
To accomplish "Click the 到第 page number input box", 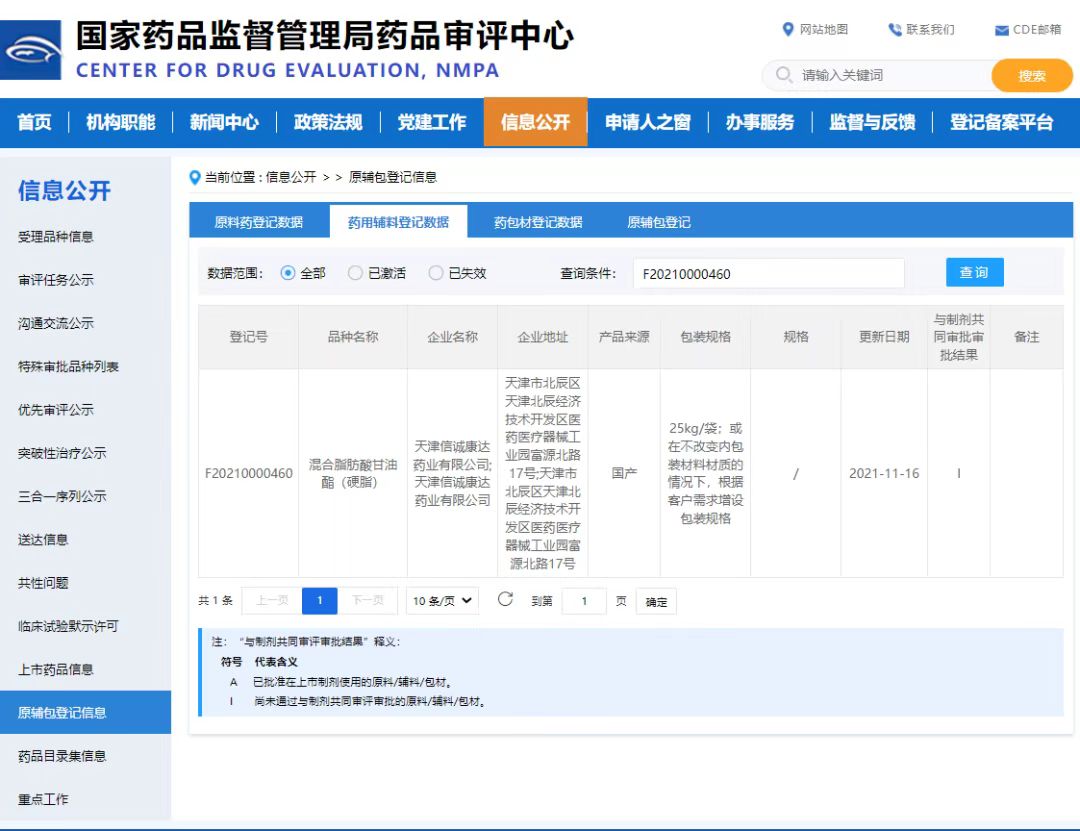I will [584, 601].
